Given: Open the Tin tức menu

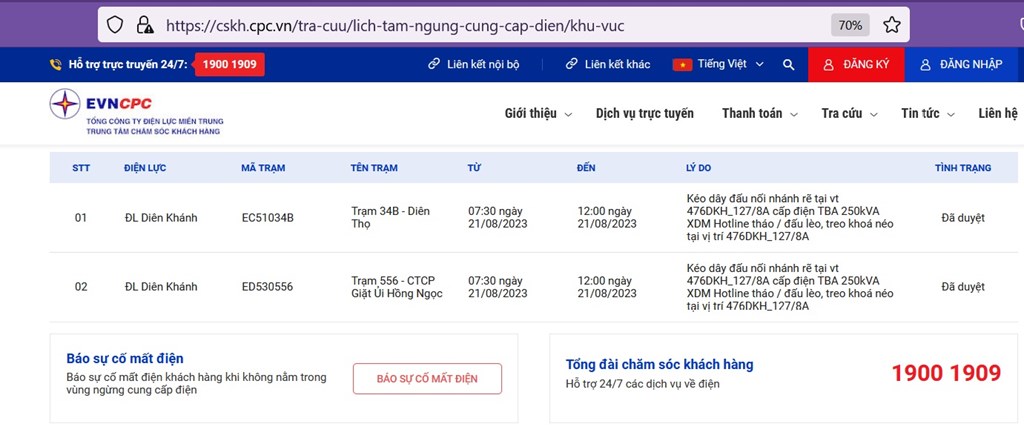Looking at the screenshot, I should click(x=926, y=114).
